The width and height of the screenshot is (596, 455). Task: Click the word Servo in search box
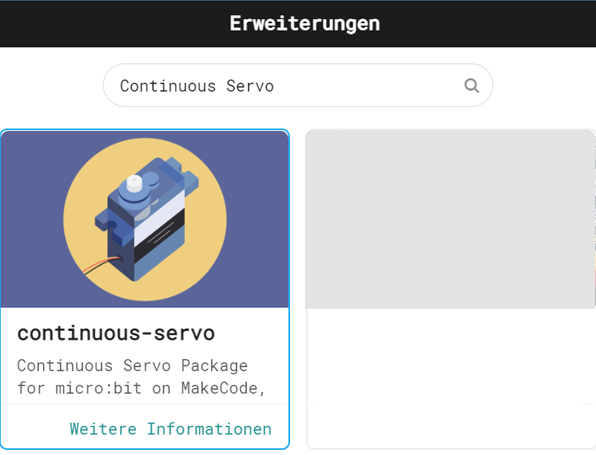coord(250,86)
